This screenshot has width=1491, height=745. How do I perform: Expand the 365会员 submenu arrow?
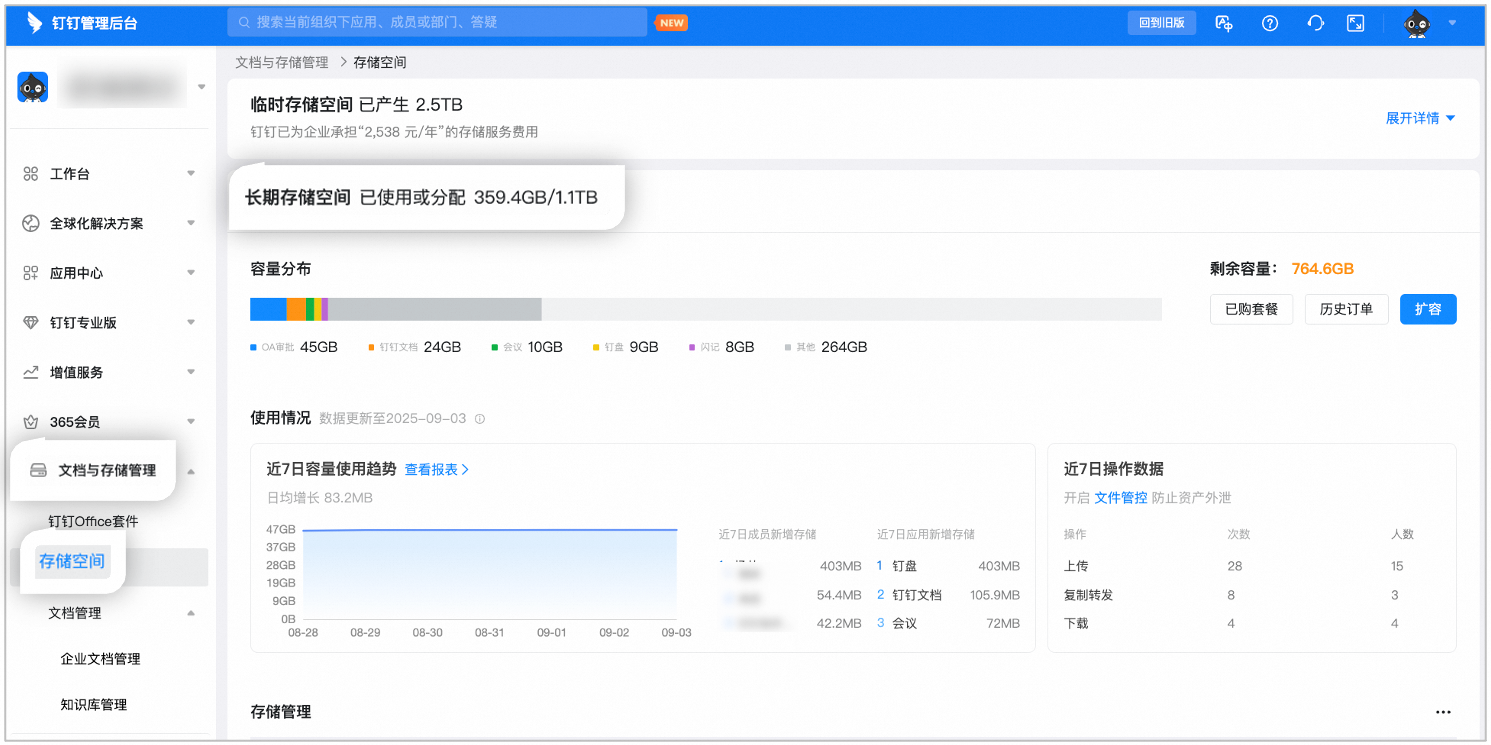coord(191,422)
